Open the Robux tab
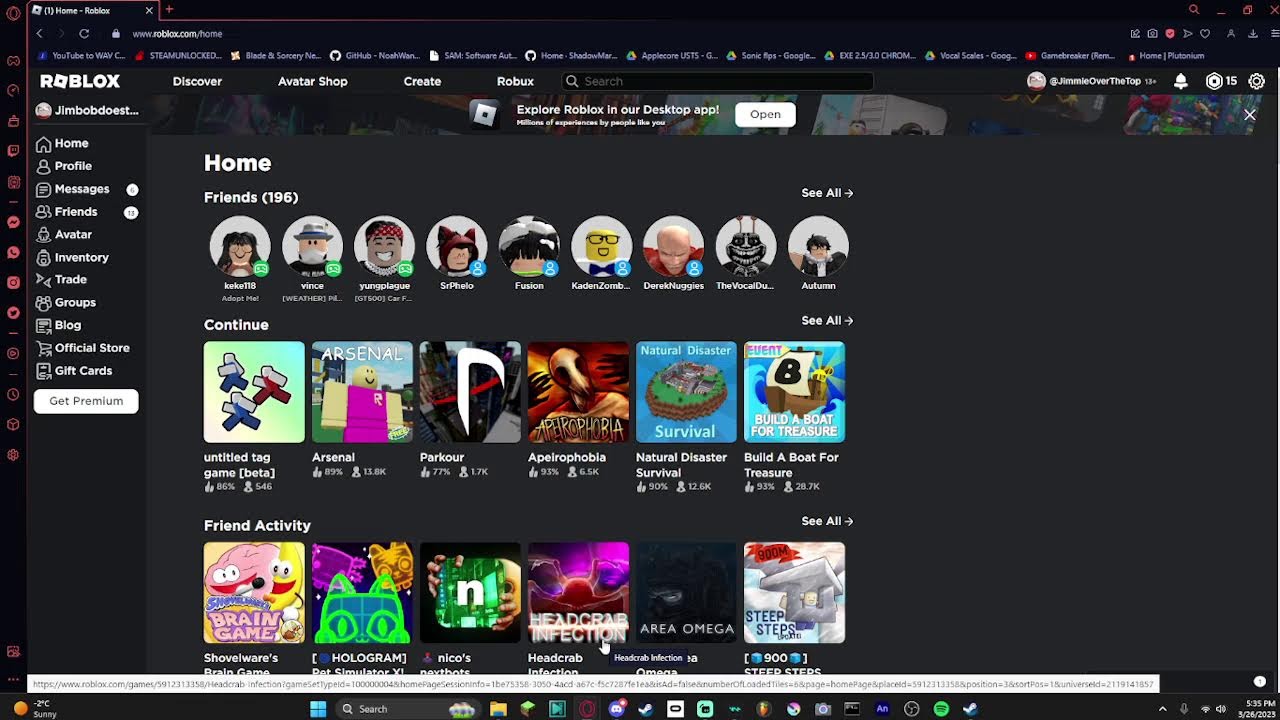This screenshot has height=720, width=1280. [515, 81]
